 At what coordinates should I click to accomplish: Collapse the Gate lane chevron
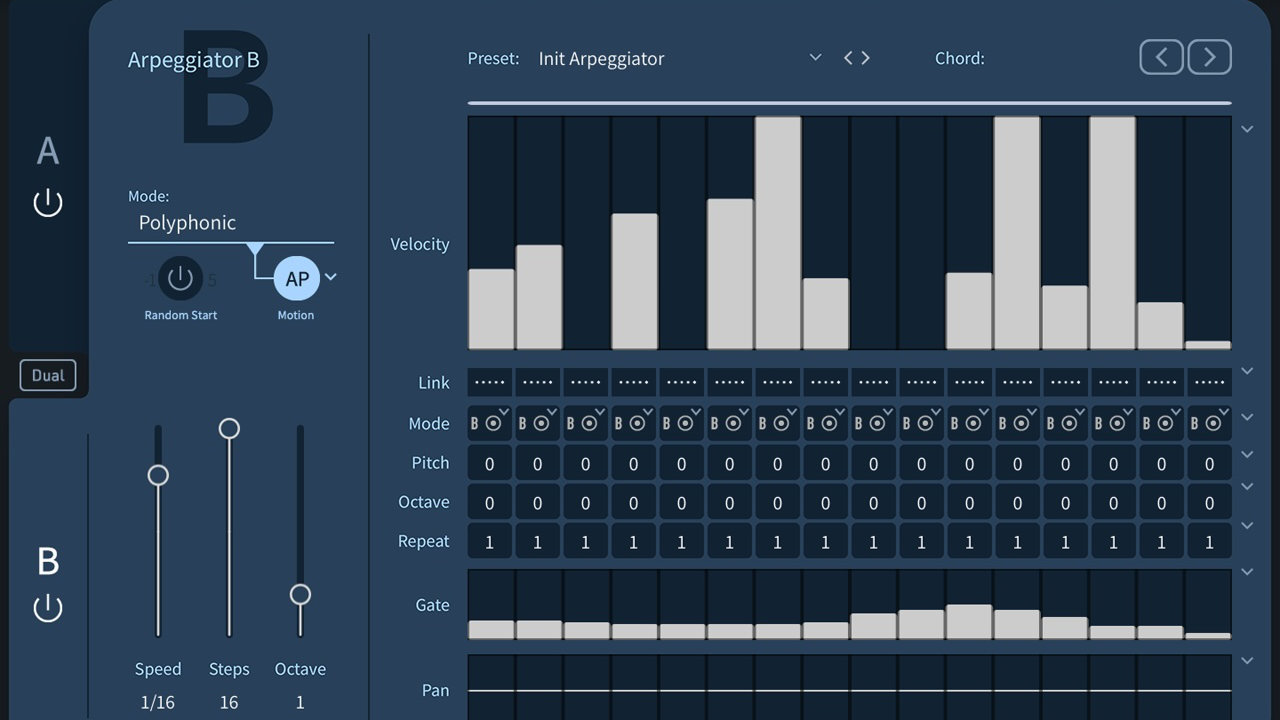pyautogui.click(x=1247, y=572)
